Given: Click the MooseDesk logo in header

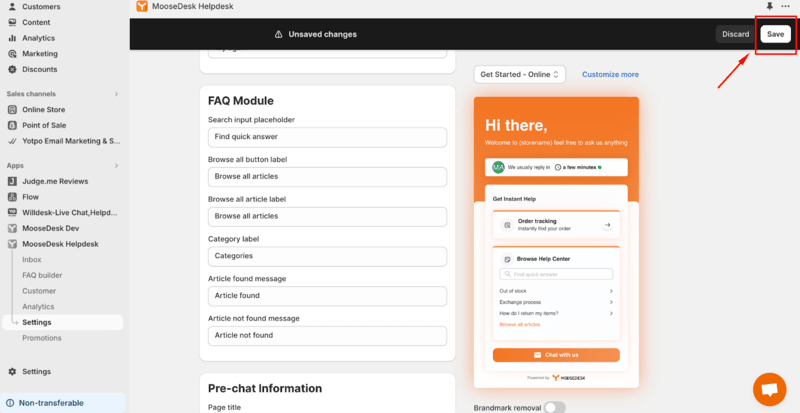Looking at the screenshot, I should pyautogui.click(x=142, y=7).
